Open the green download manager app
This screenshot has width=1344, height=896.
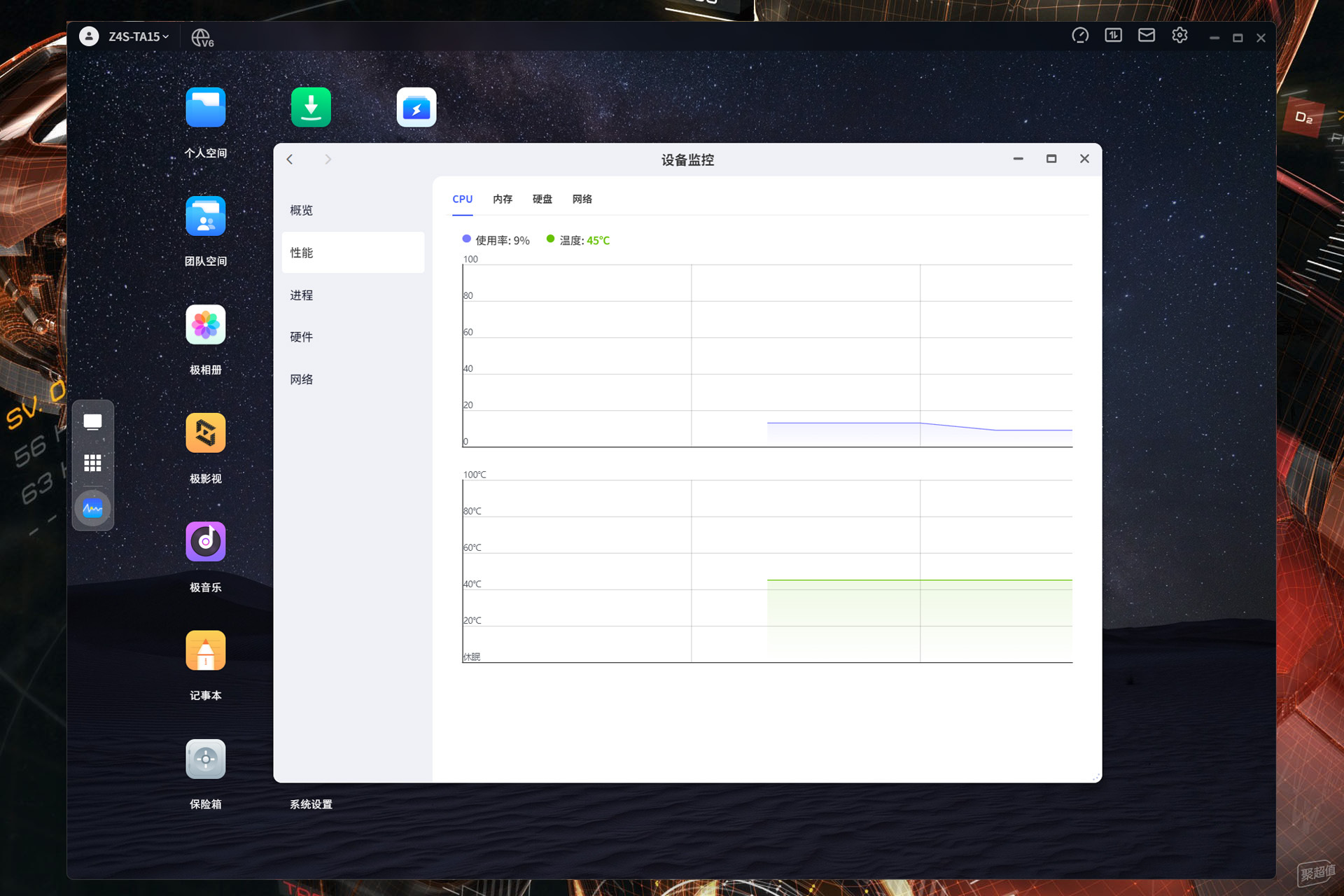(311, 107)
